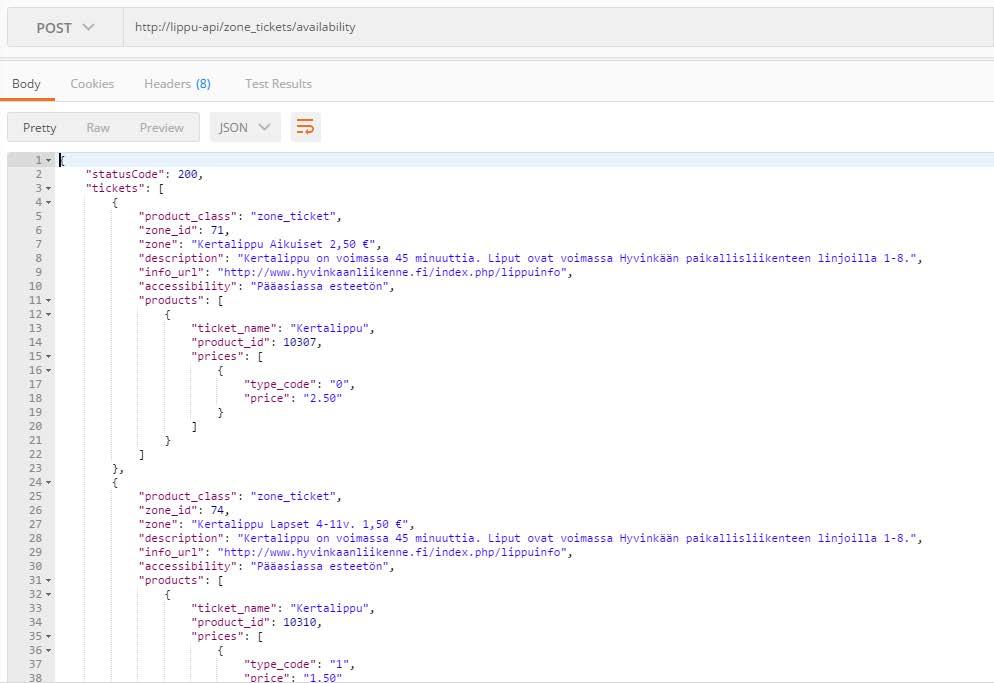994x683 pixels.
Task: Collapse the root object at line 1
Action: pos(49,160)
